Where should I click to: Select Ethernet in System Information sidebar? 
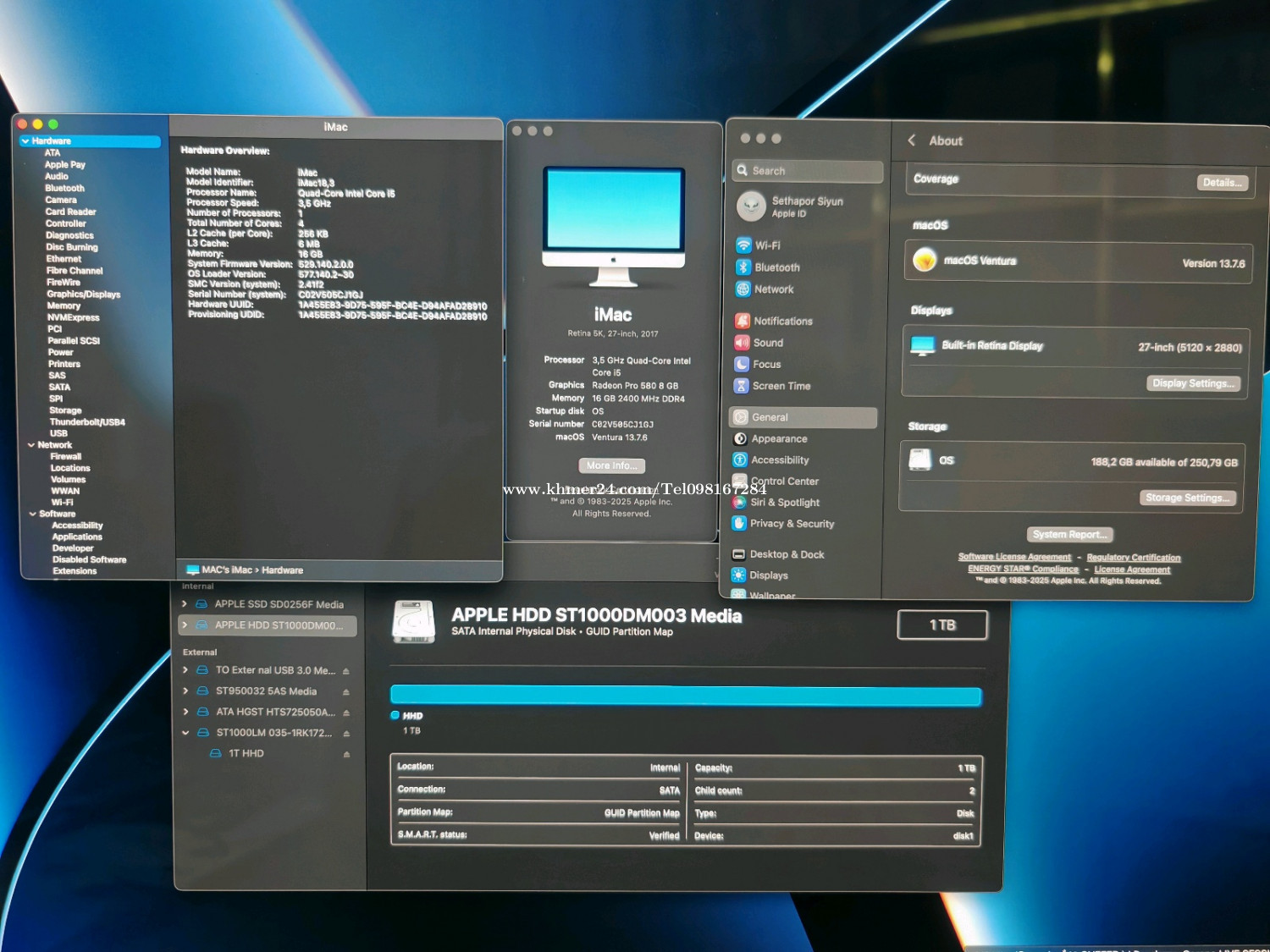pos(63,260)
